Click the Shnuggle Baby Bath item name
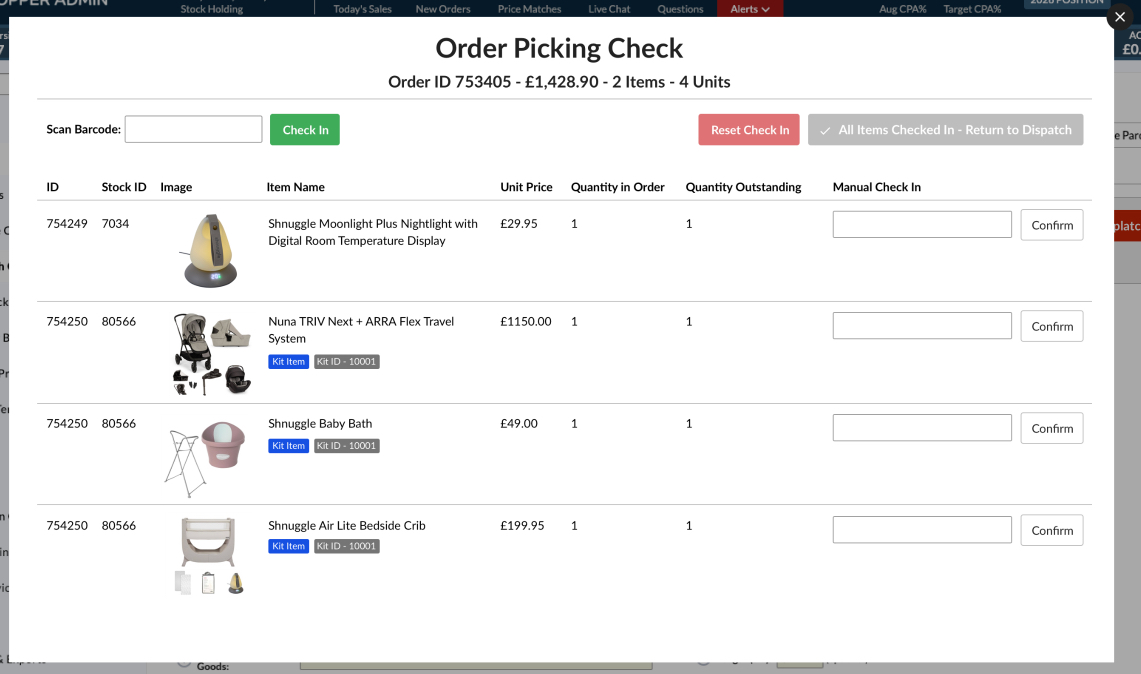The height and width of the screenshot is (674, 1141). (320, 424)
